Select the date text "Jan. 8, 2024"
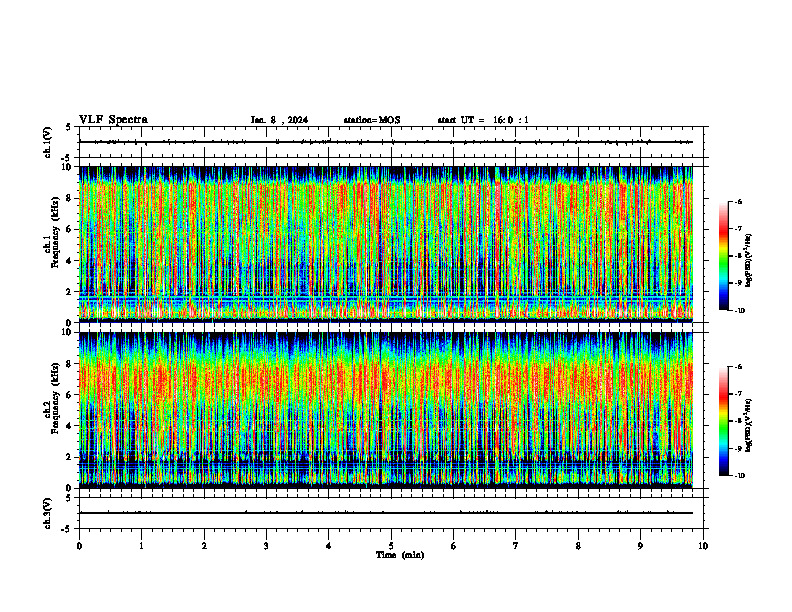The height and width of the screenshot is (612, 792). click(x=279, y=120)
